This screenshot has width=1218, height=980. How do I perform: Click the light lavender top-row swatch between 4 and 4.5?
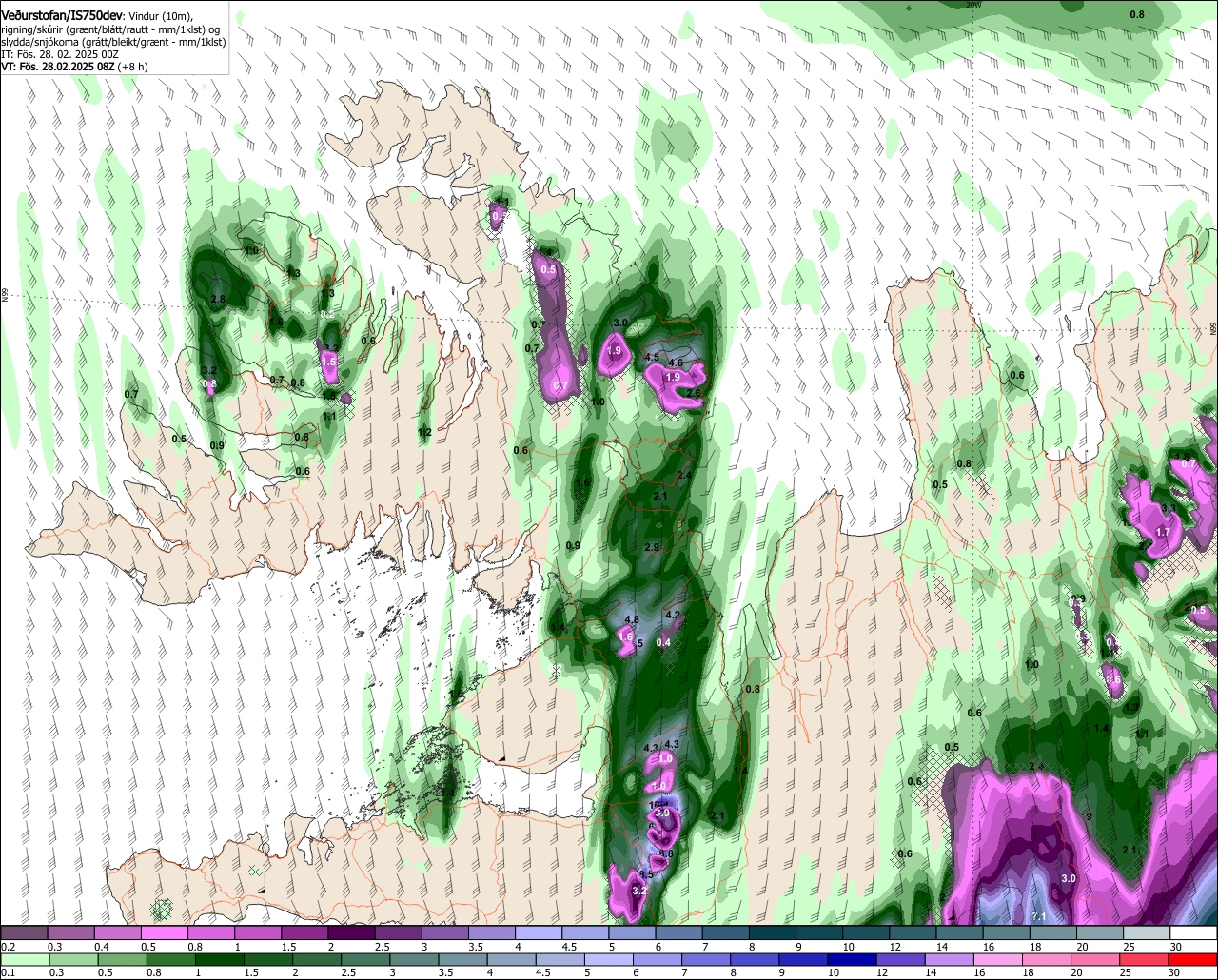[x=538, y=933]
